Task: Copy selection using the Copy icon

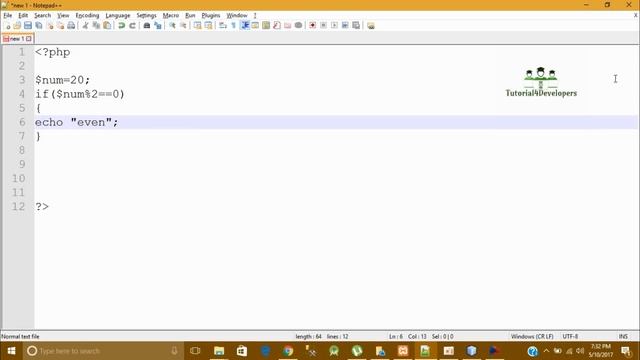Action: 96,26
